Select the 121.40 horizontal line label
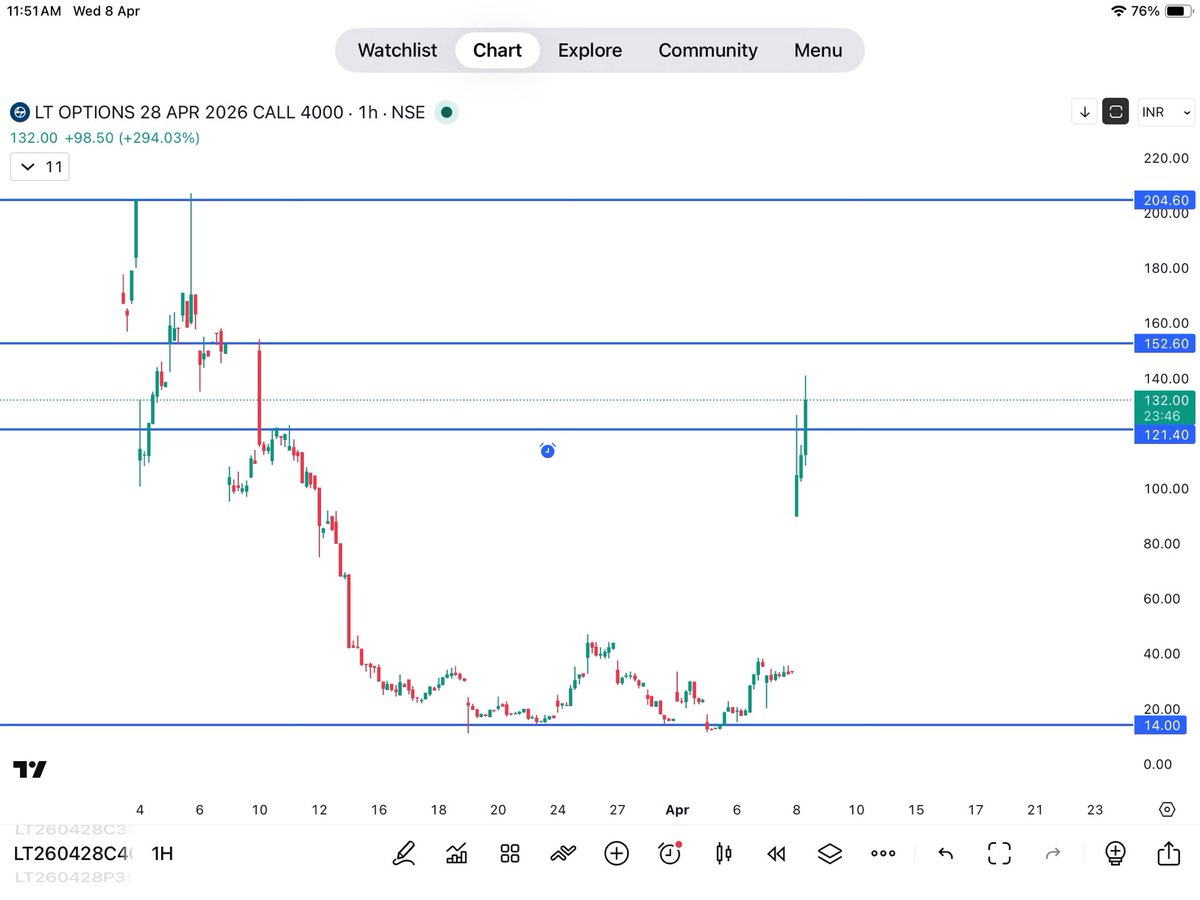 click(1166, 435)
